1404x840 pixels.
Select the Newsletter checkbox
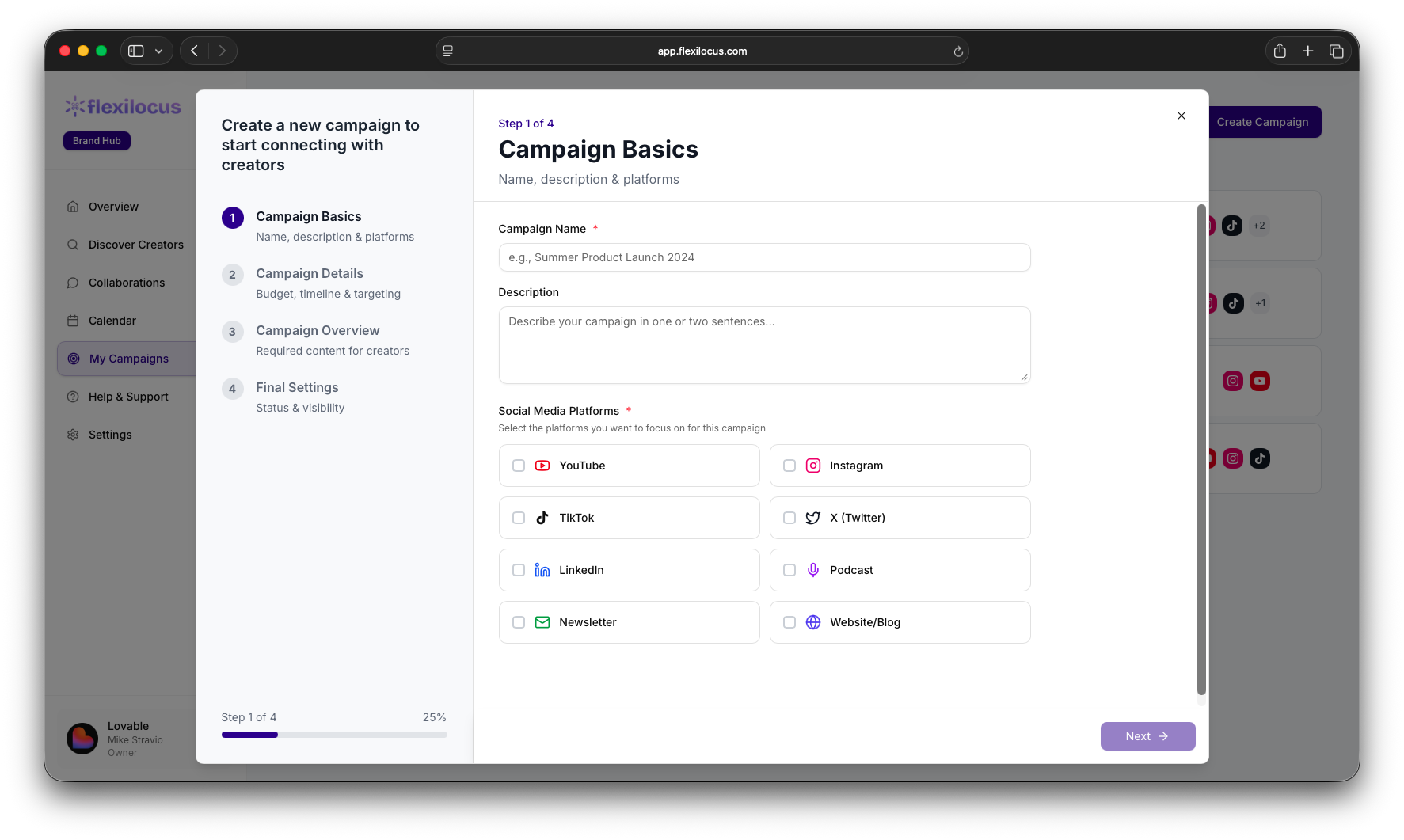pos(519,622)
